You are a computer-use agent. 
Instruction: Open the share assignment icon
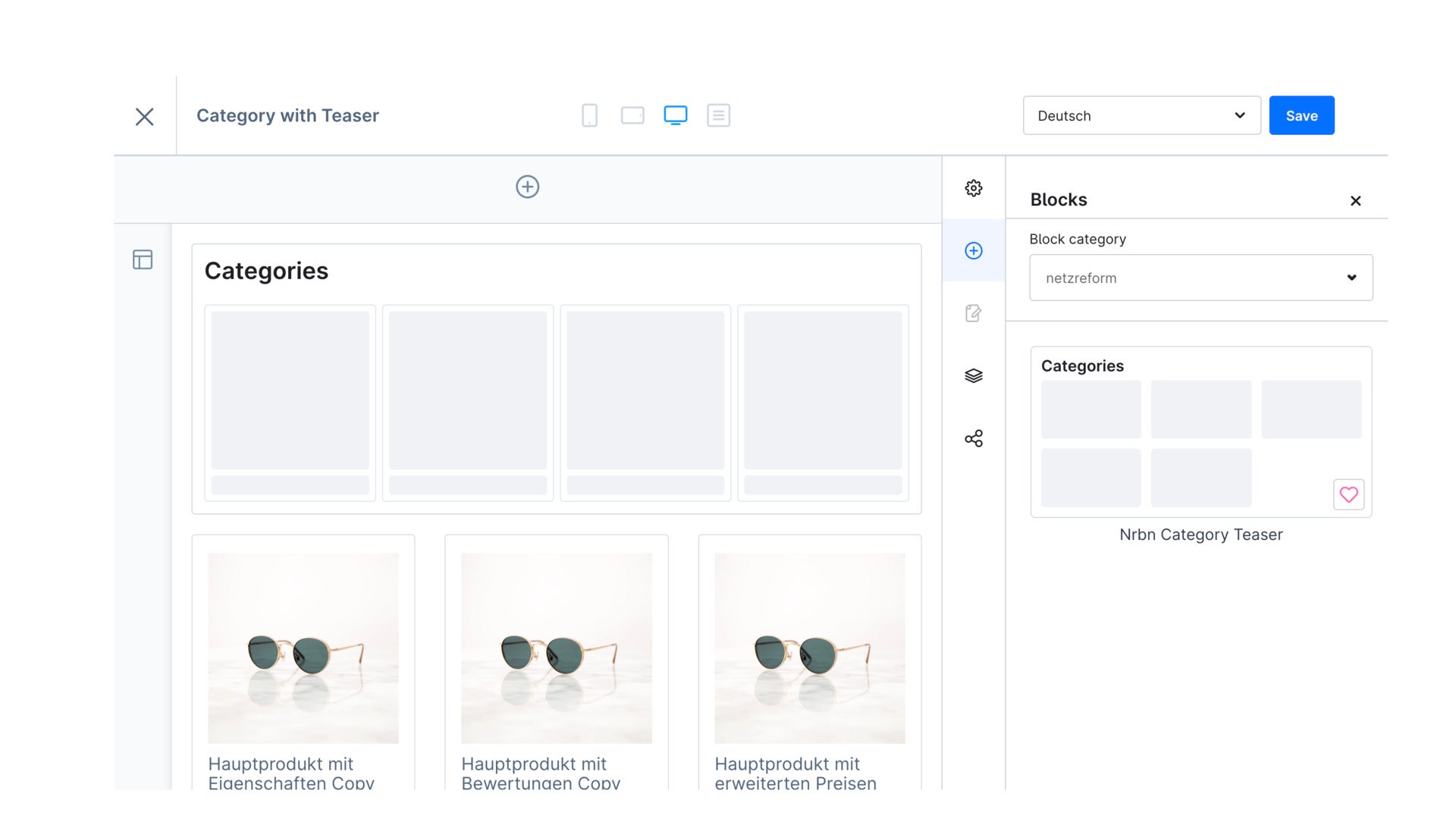point(974,438)
